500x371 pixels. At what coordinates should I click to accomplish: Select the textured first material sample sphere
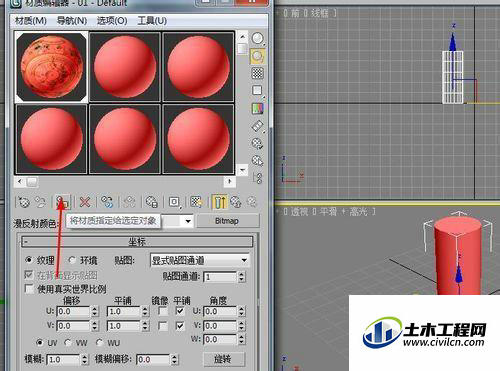52,67
